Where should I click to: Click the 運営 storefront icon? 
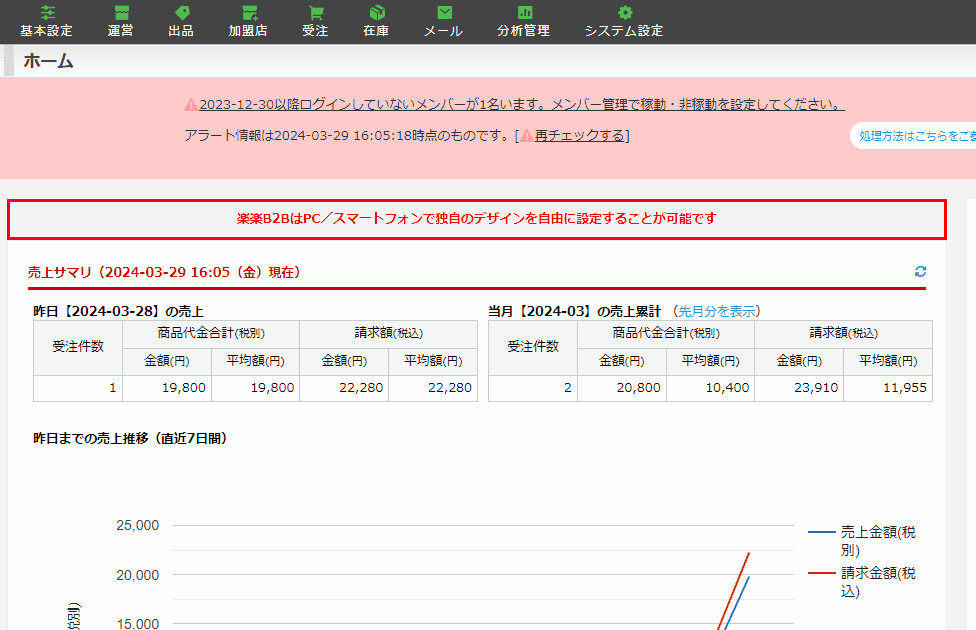point(121,13)
